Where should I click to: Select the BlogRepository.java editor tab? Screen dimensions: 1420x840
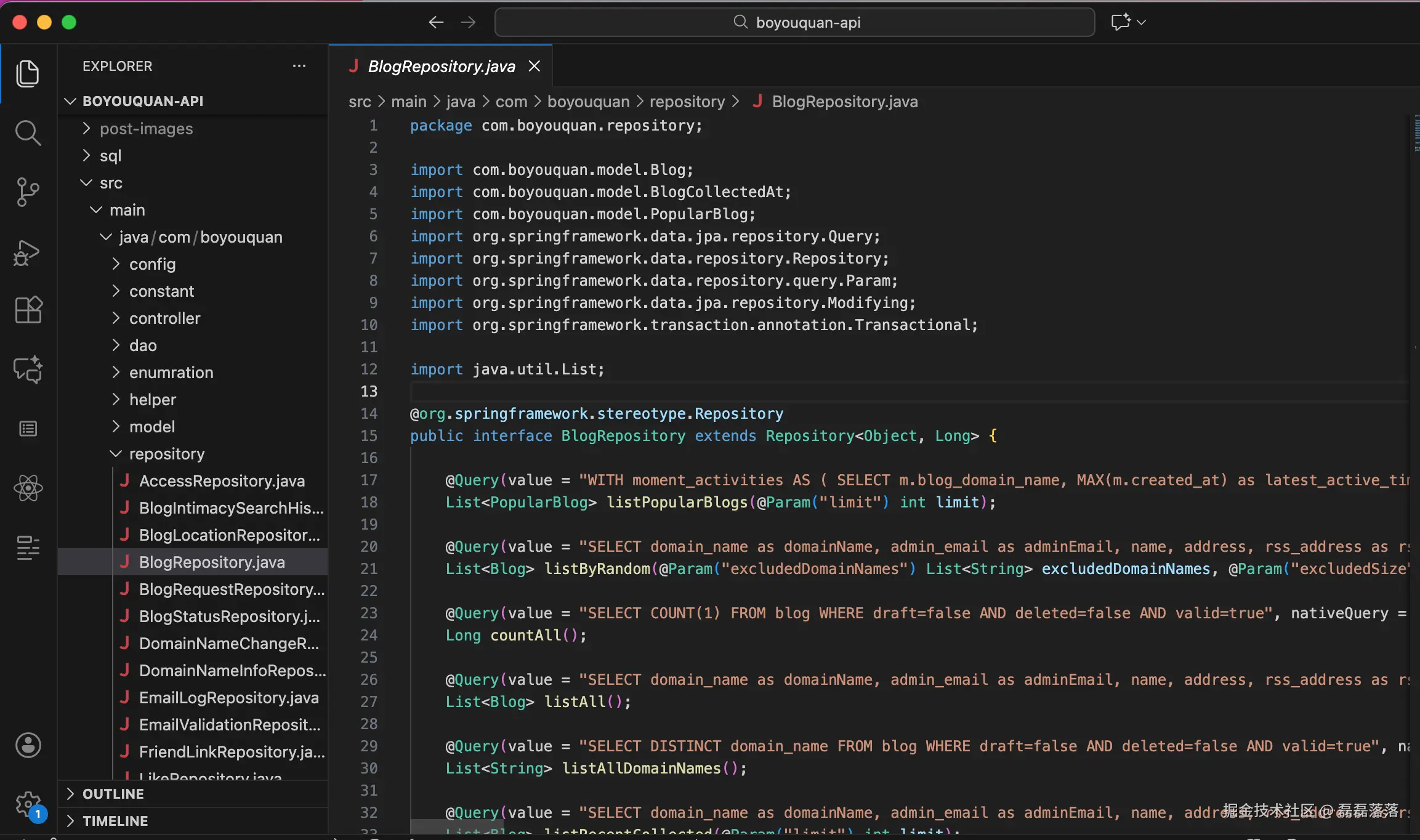(441, 67)
